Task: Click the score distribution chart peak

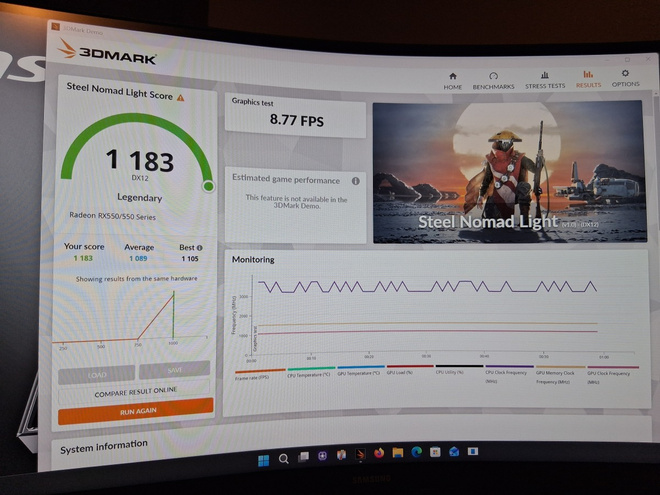Action: click(x=173, y=293)
